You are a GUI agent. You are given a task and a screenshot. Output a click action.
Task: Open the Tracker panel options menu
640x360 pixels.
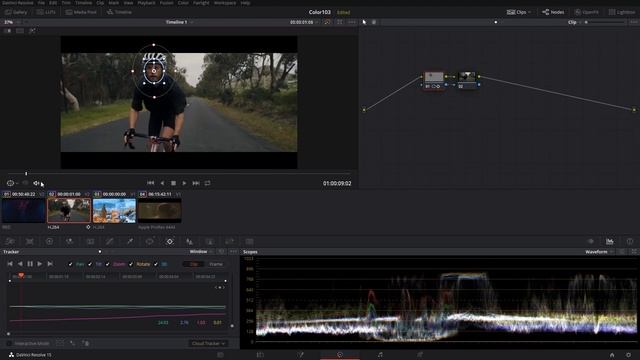click(233, 252)
